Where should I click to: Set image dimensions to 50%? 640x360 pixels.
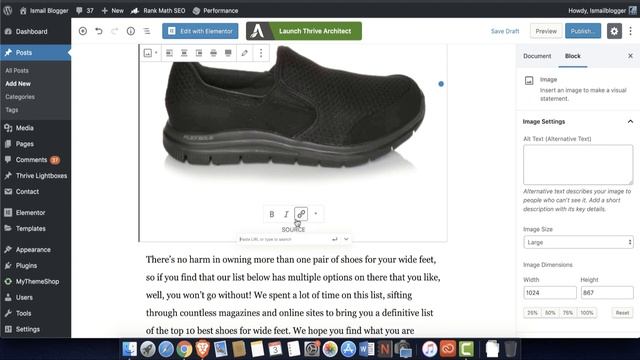pyautogui.click(x=550, y=313)
